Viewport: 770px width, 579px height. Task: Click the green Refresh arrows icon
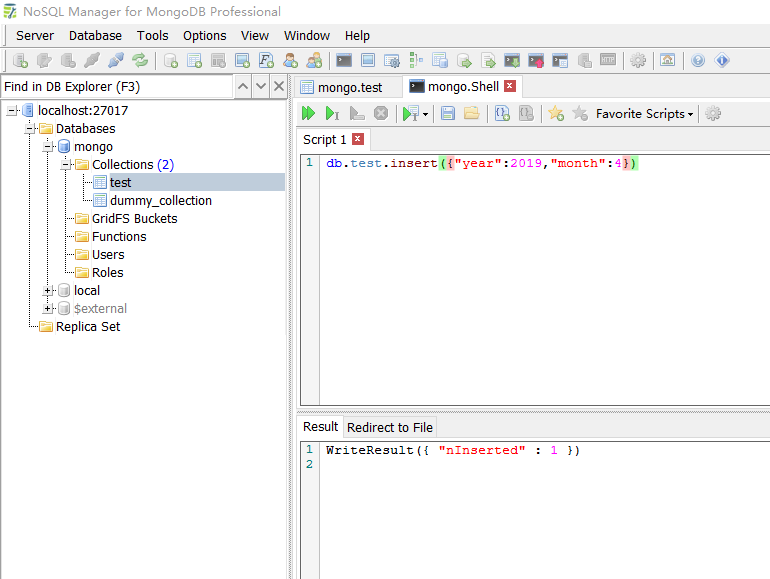[x=140, y=60]
